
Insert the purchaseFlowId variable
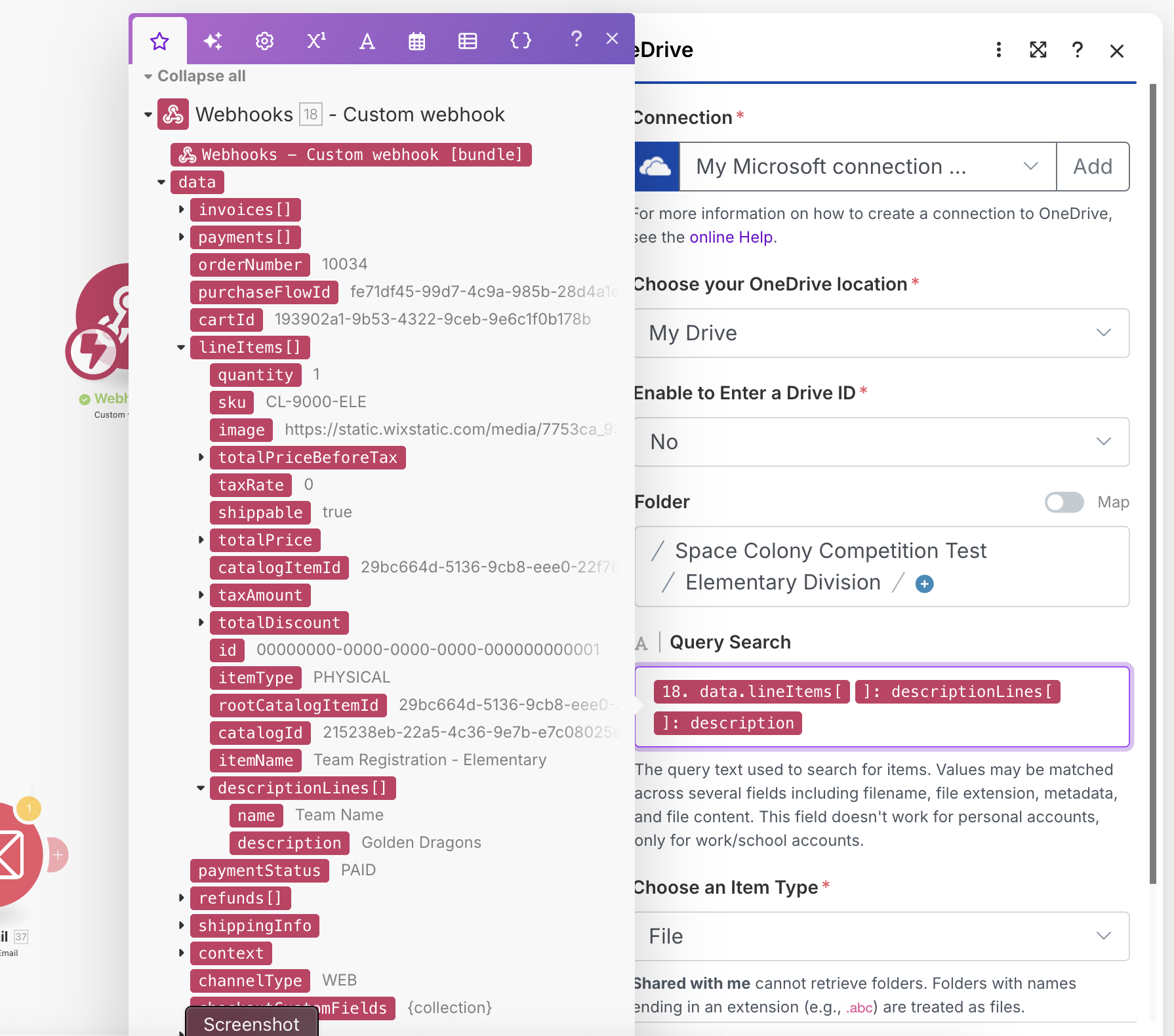point(264,292)
